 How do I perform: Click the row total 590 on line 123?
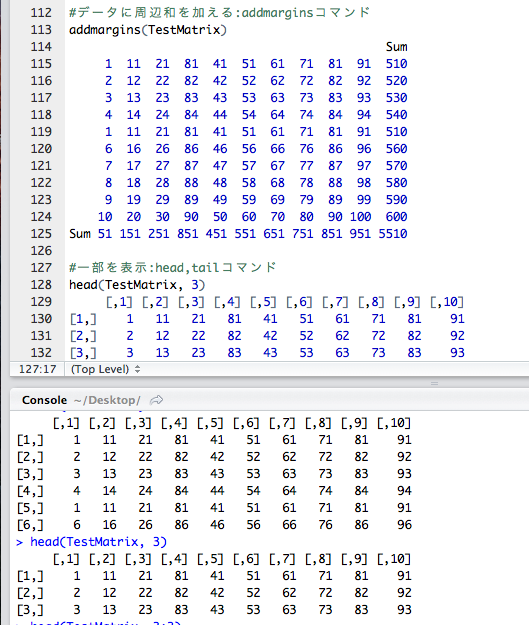click(396, 200)
